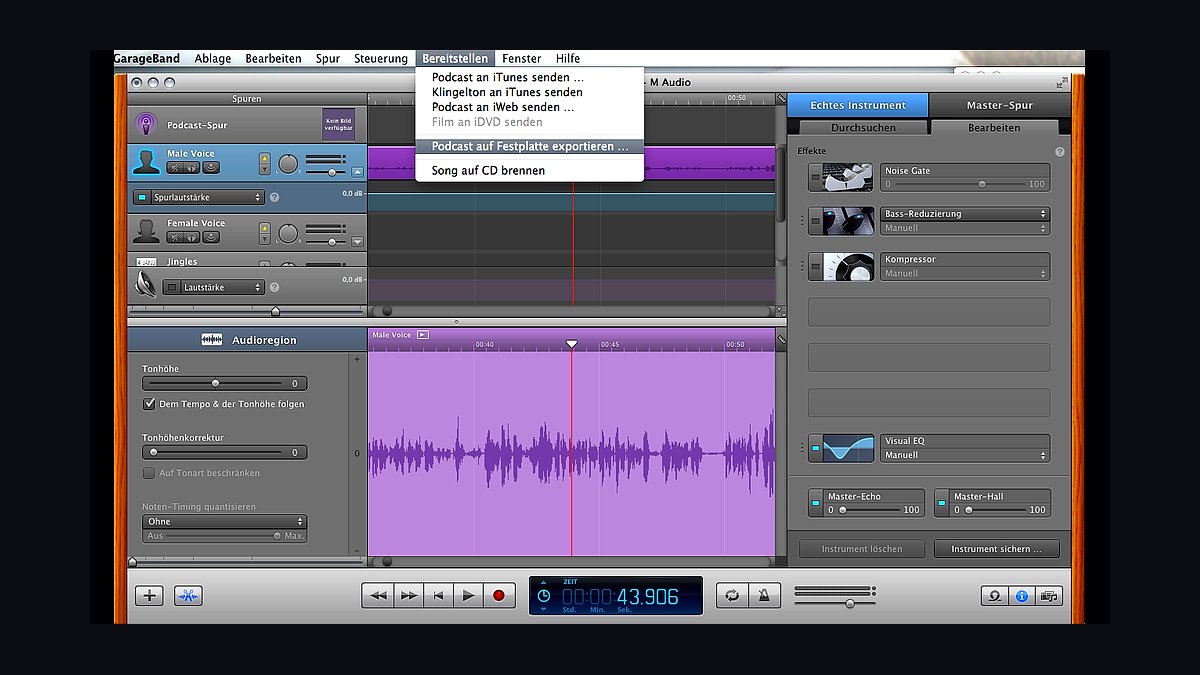1200x675 pixels.
Task: Toggle the Visual EQ effect on/off
Action: (815, 448)
